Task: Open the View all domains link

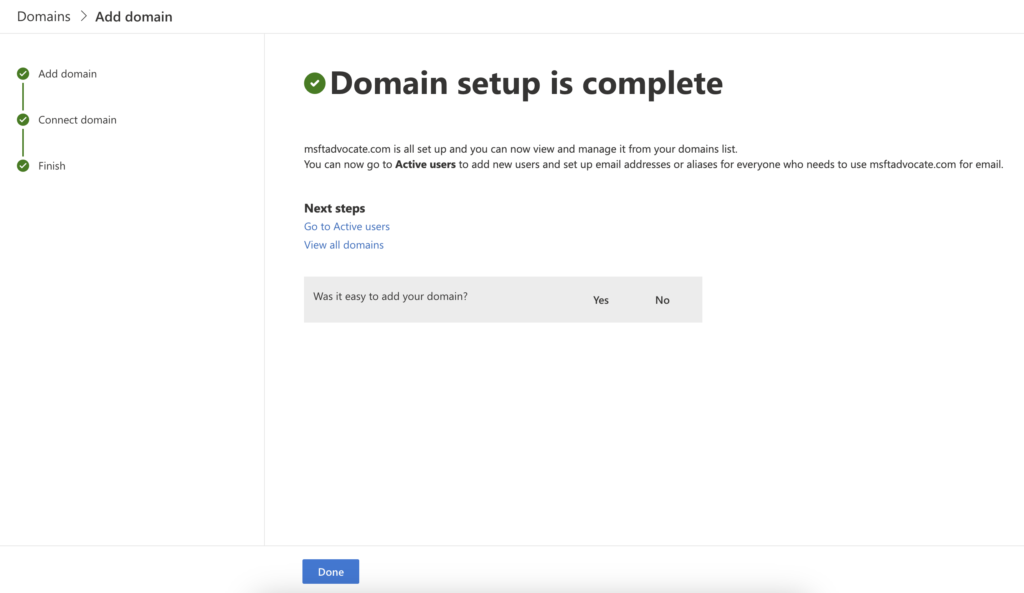Action: coord(344,245)
